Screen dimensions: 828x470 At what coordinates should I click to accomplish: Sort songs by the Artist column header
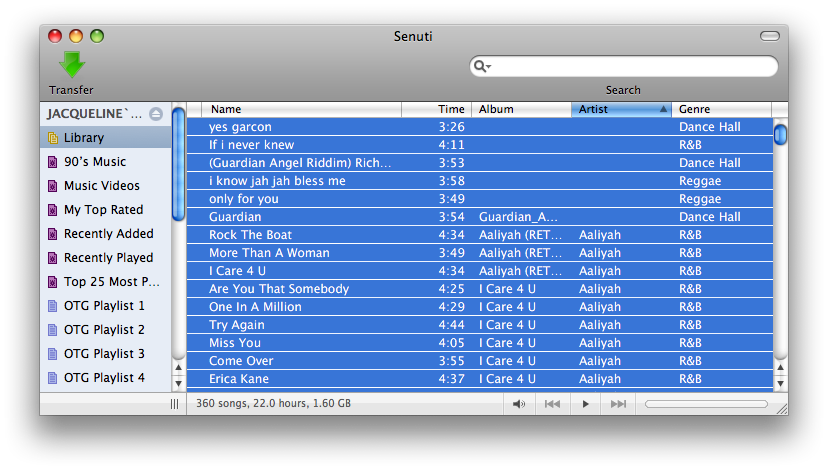click(622, 109)
